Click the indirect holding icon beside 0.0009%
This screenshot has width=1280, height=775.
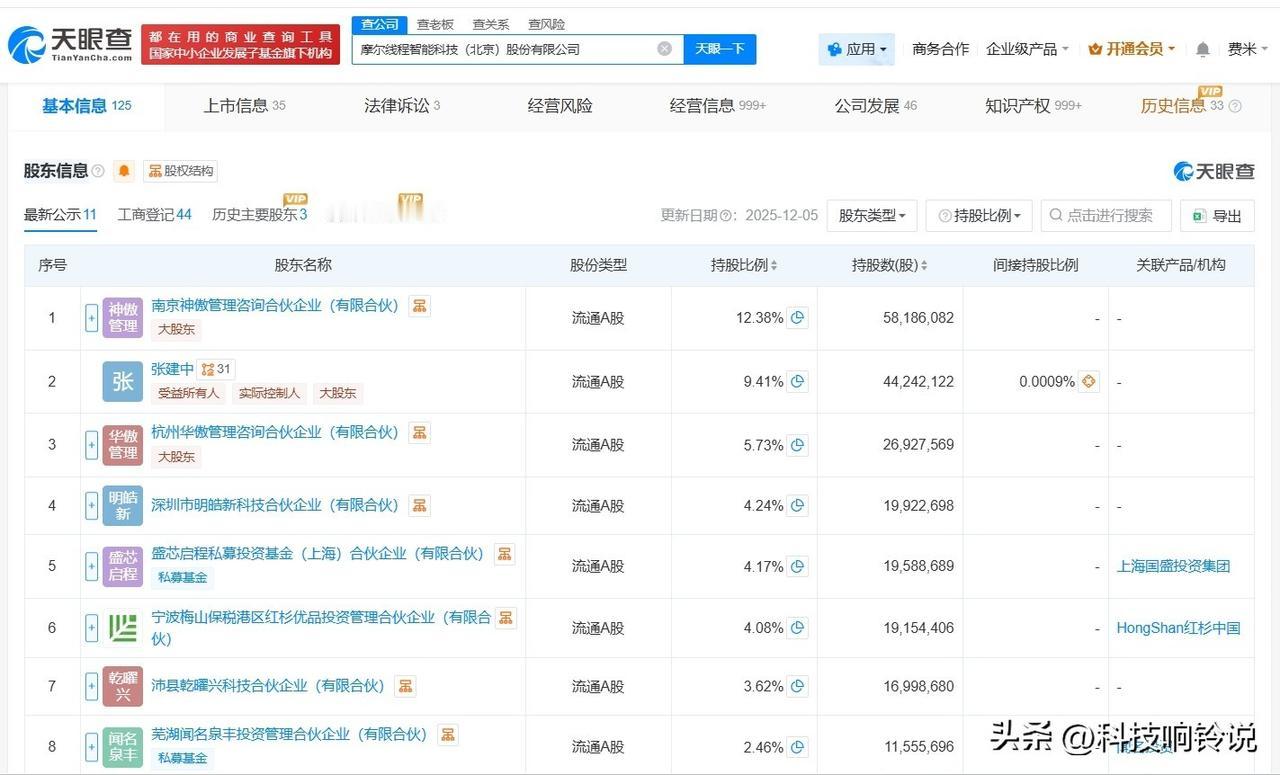1089,381
